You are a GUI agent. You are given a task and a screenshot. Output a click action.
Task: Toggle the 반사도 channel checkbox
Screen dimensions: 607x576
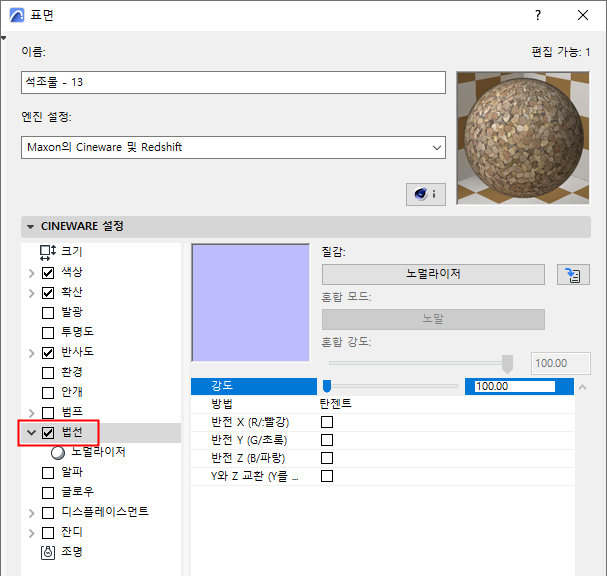pos(48,353)
